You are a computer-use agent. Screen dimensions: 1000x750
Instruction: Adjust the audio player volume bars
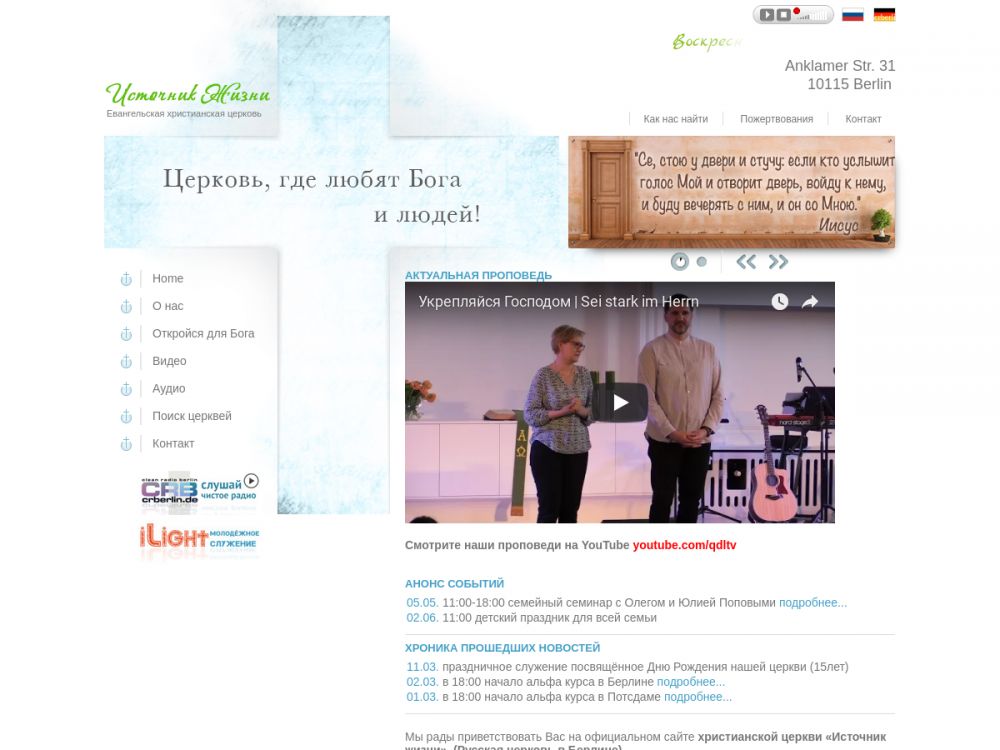[813, 16]
